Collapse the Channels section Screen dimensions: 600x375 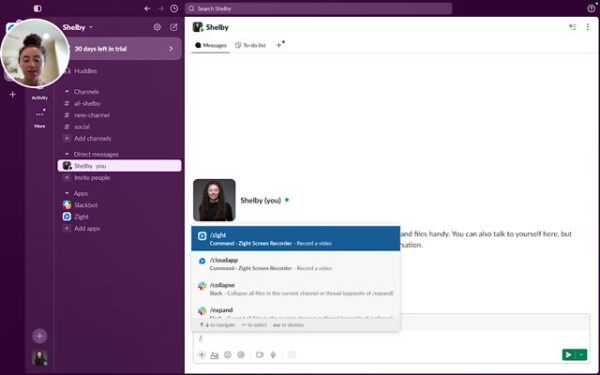click(x=67, y=92)
